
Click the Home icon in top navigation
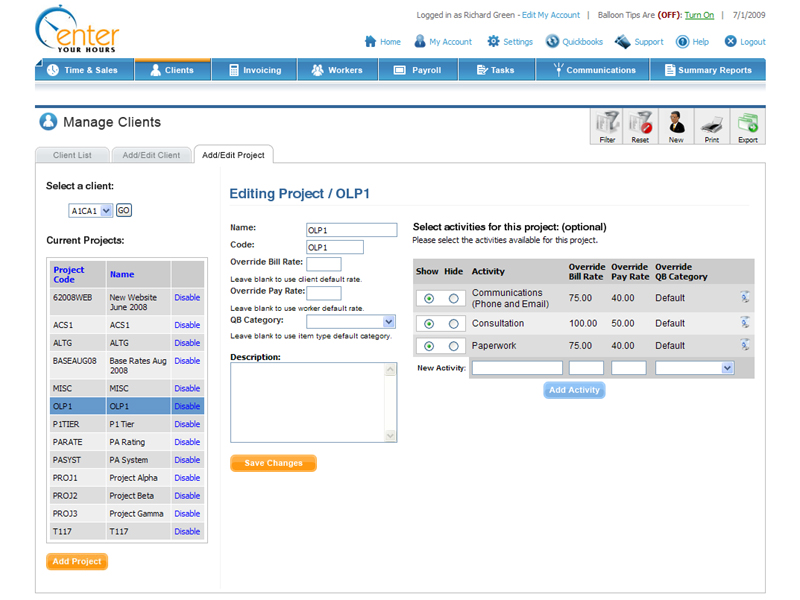(370, 42)
